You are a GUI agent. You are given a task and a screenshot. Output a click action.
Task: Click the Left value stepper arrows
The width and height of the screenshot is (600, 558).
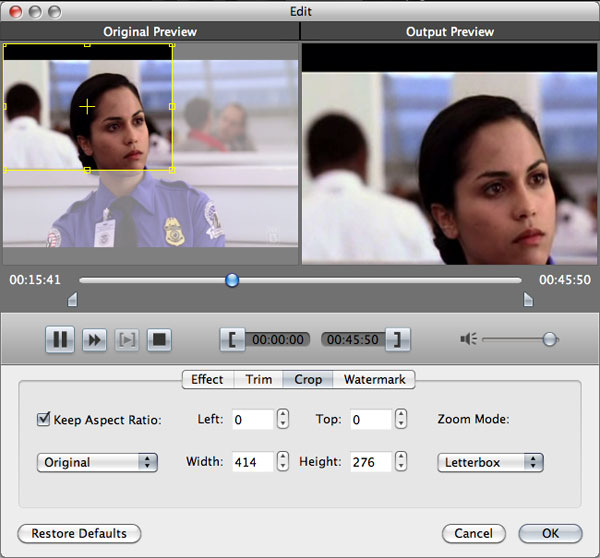283,420
